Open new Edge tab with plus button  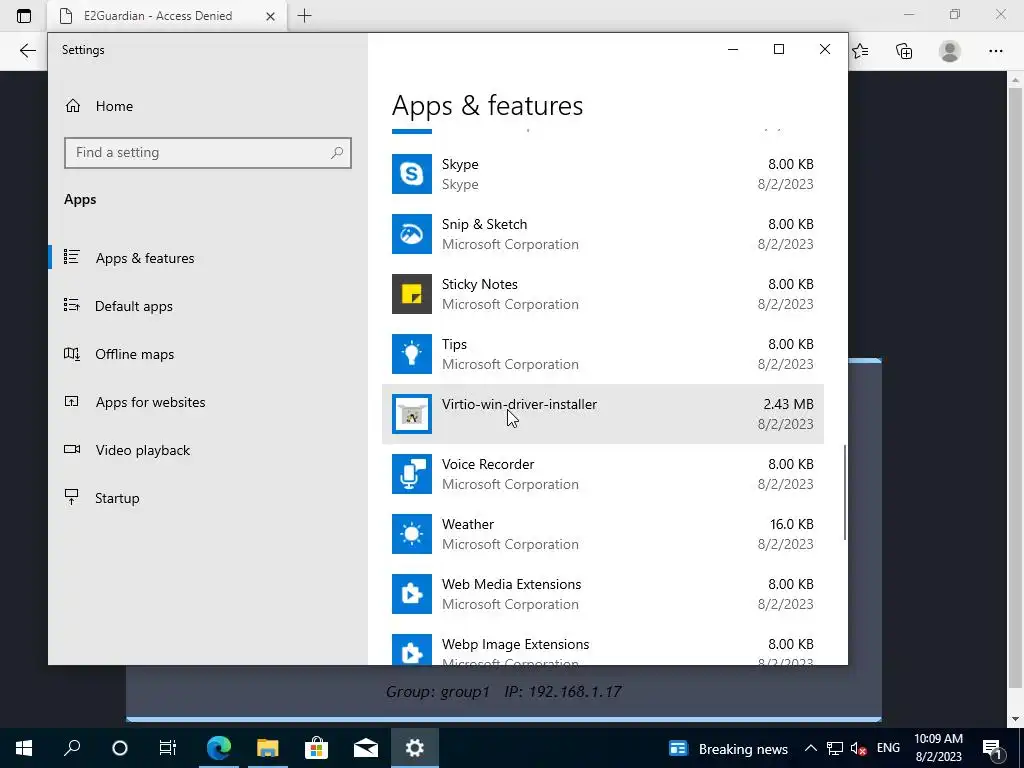(304, 16)
